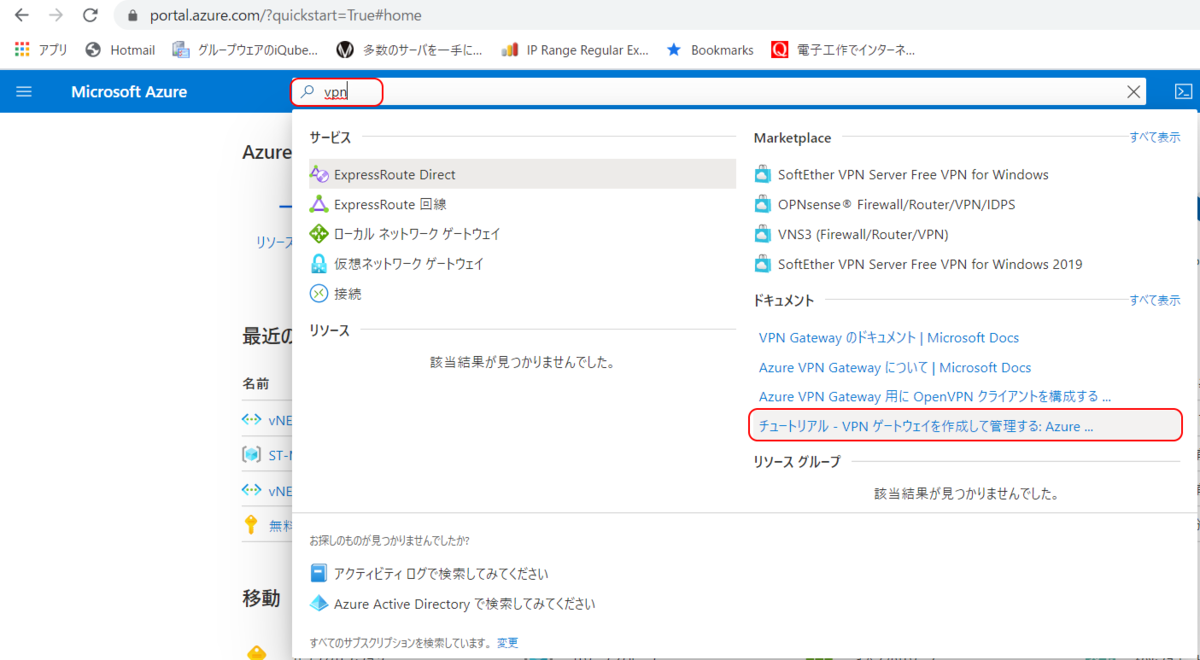
Task: Search in アクティビティ ログ
Action: pos(429,574)
